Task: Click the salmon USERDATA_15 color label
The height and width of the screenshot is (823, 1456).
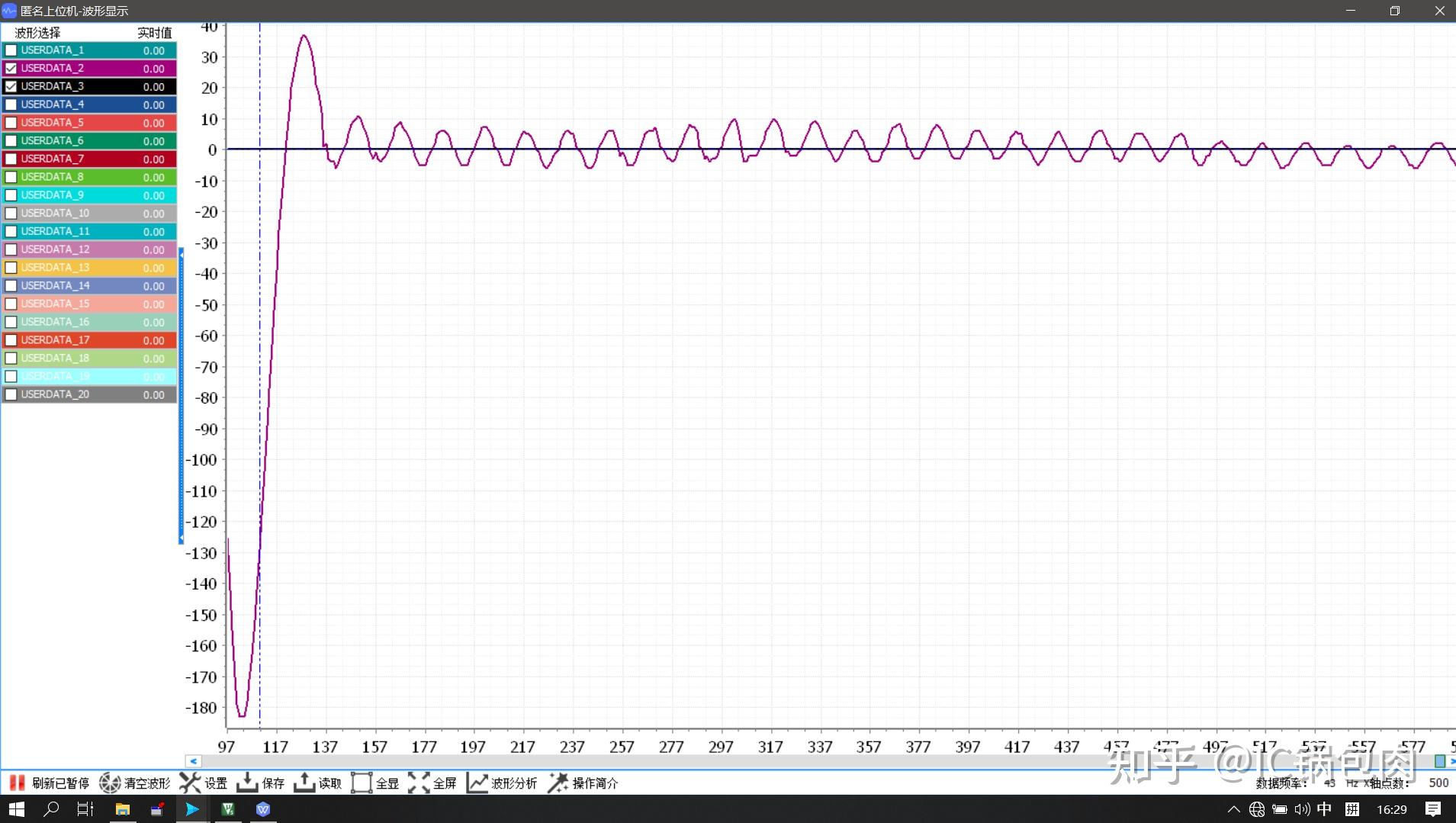Action: tap(55, 304)
